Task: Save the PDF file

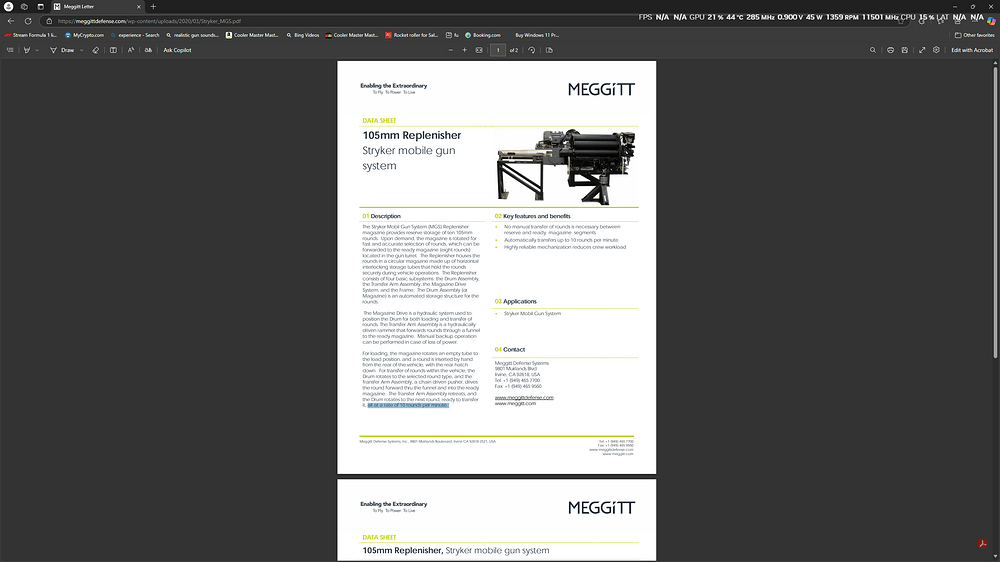Action: click(905, 49)
